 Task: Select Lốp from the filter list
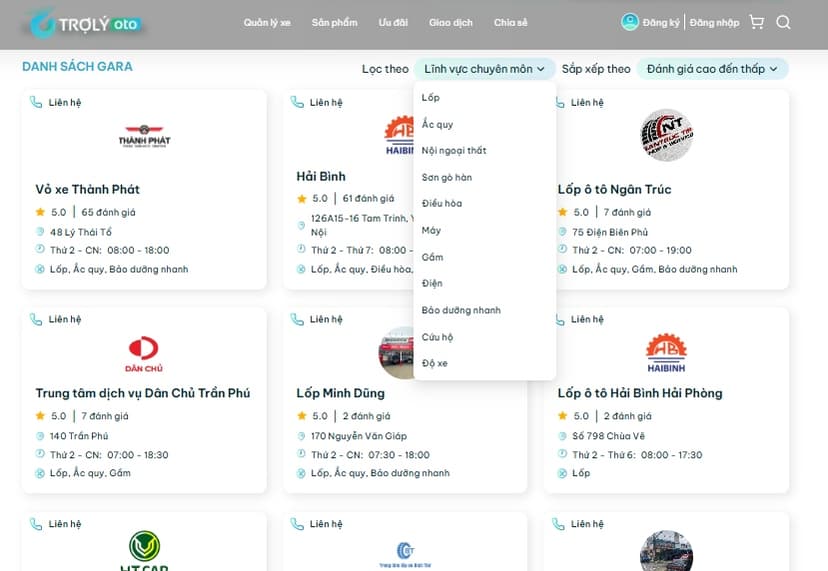click(x=430, y=97)
